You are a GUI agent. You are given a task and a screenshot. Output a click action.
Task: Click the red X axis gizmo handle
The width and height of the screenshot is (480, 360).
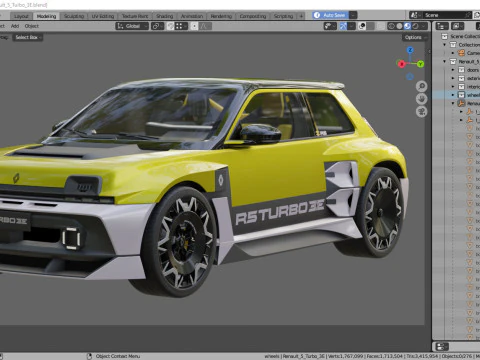tap(401, 64)
